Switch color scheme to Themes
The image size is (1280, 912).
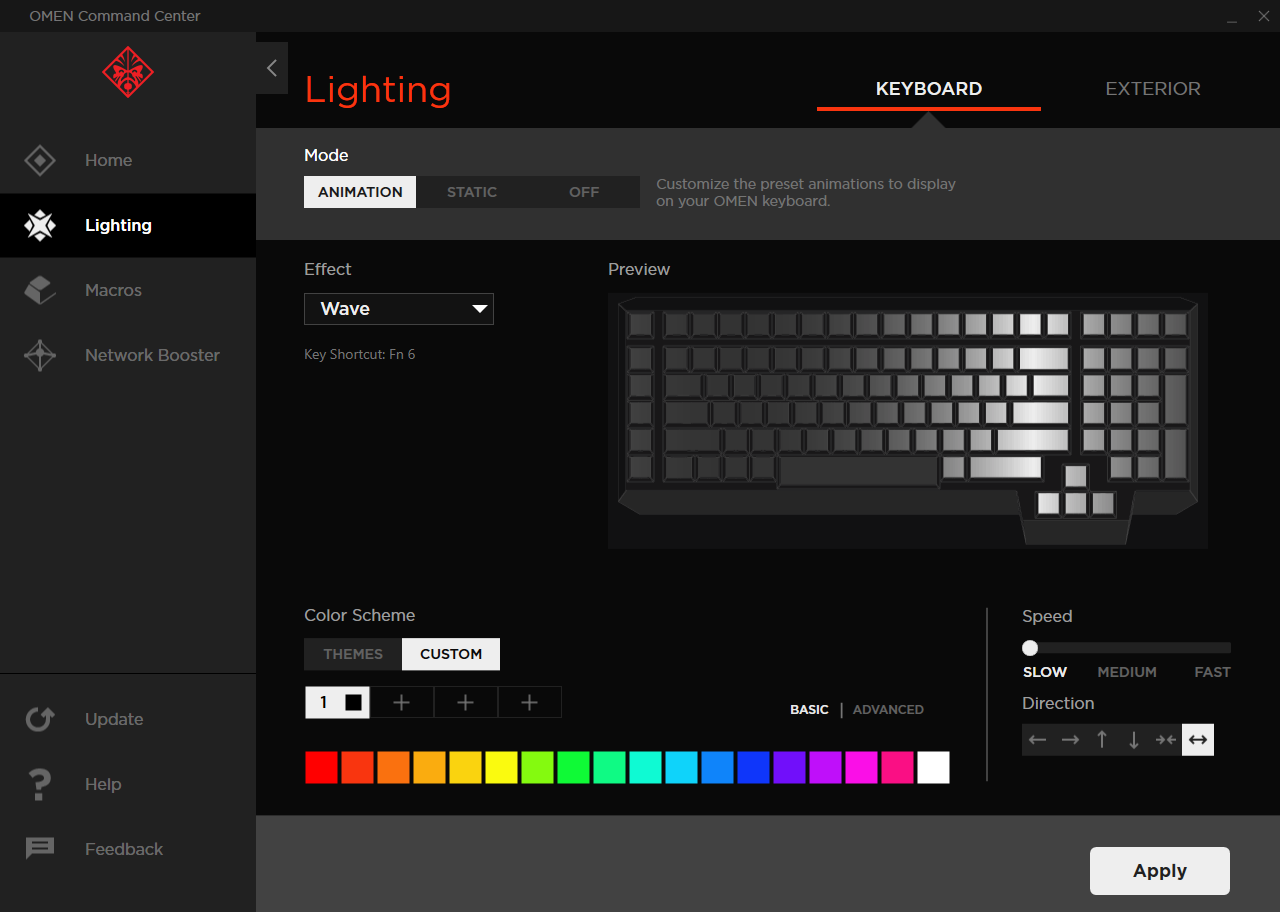pos(353,654)
